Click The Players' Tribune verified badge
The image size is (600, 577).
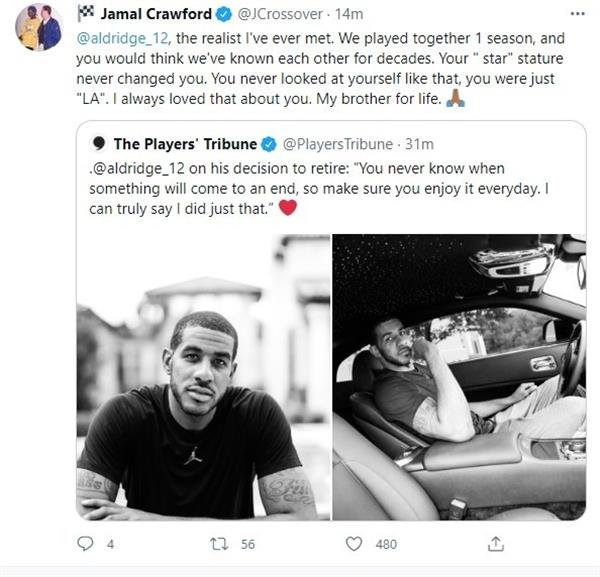pos(269,144)
